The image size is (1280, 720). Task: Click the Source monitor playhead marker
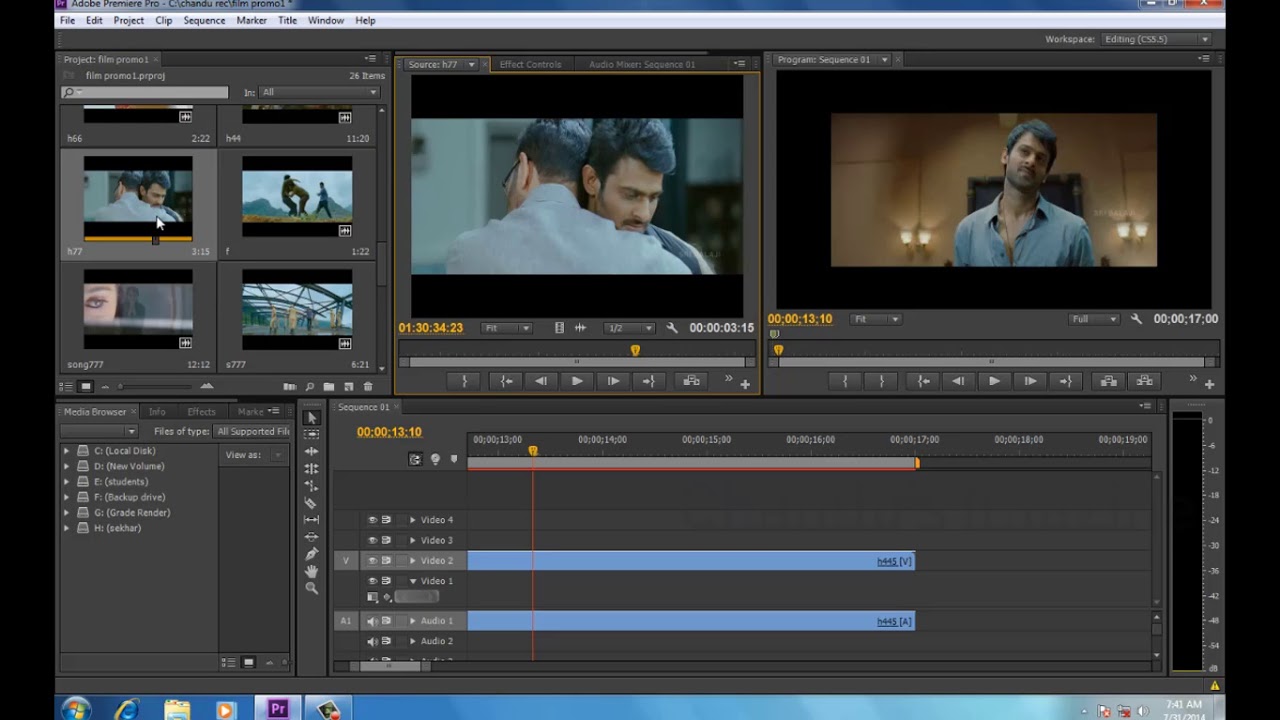[x=635, y=350]
